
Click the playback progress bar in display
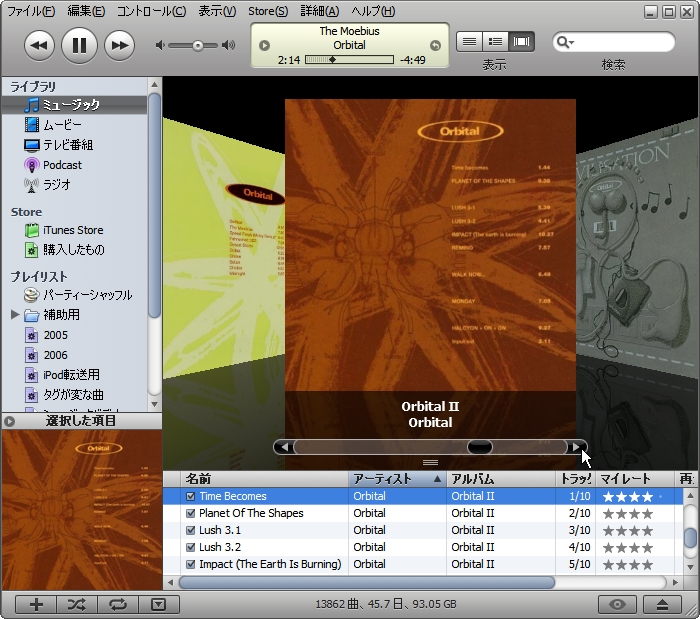click(349, 60)
